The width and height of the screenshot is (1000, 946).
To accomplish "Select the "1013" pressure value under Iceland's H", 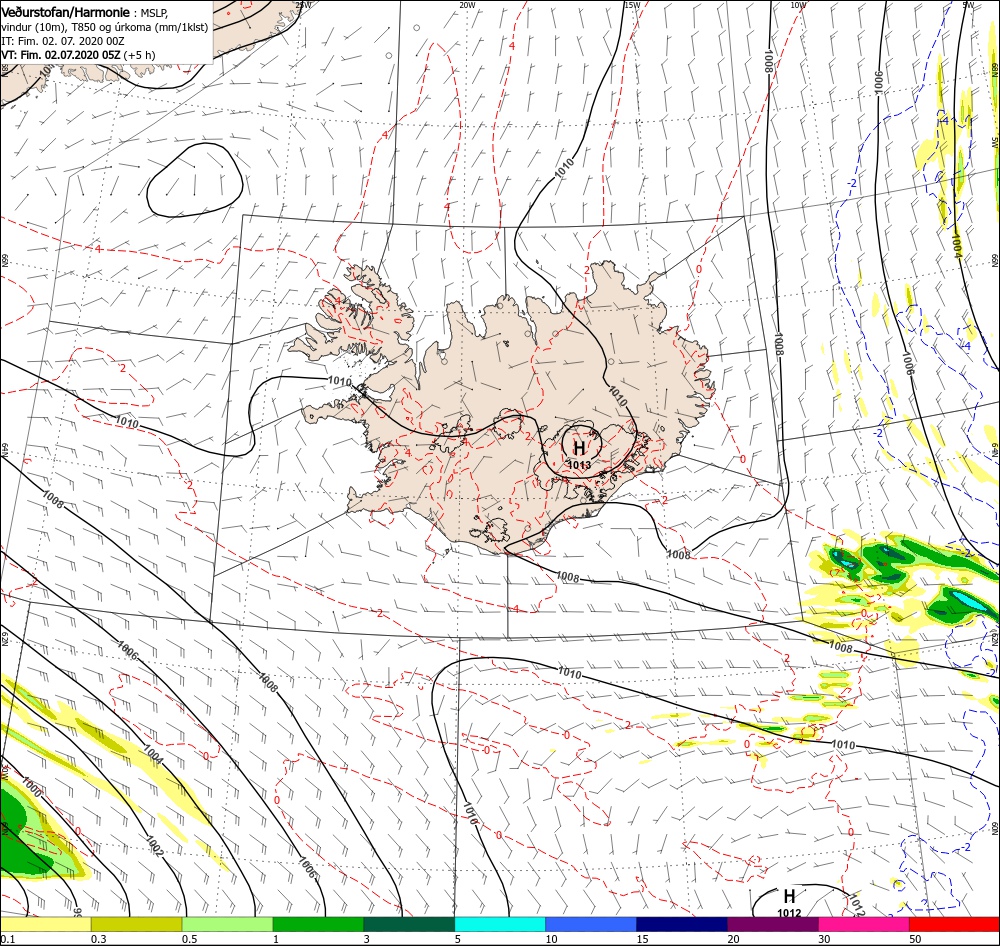I will point(579,465).
